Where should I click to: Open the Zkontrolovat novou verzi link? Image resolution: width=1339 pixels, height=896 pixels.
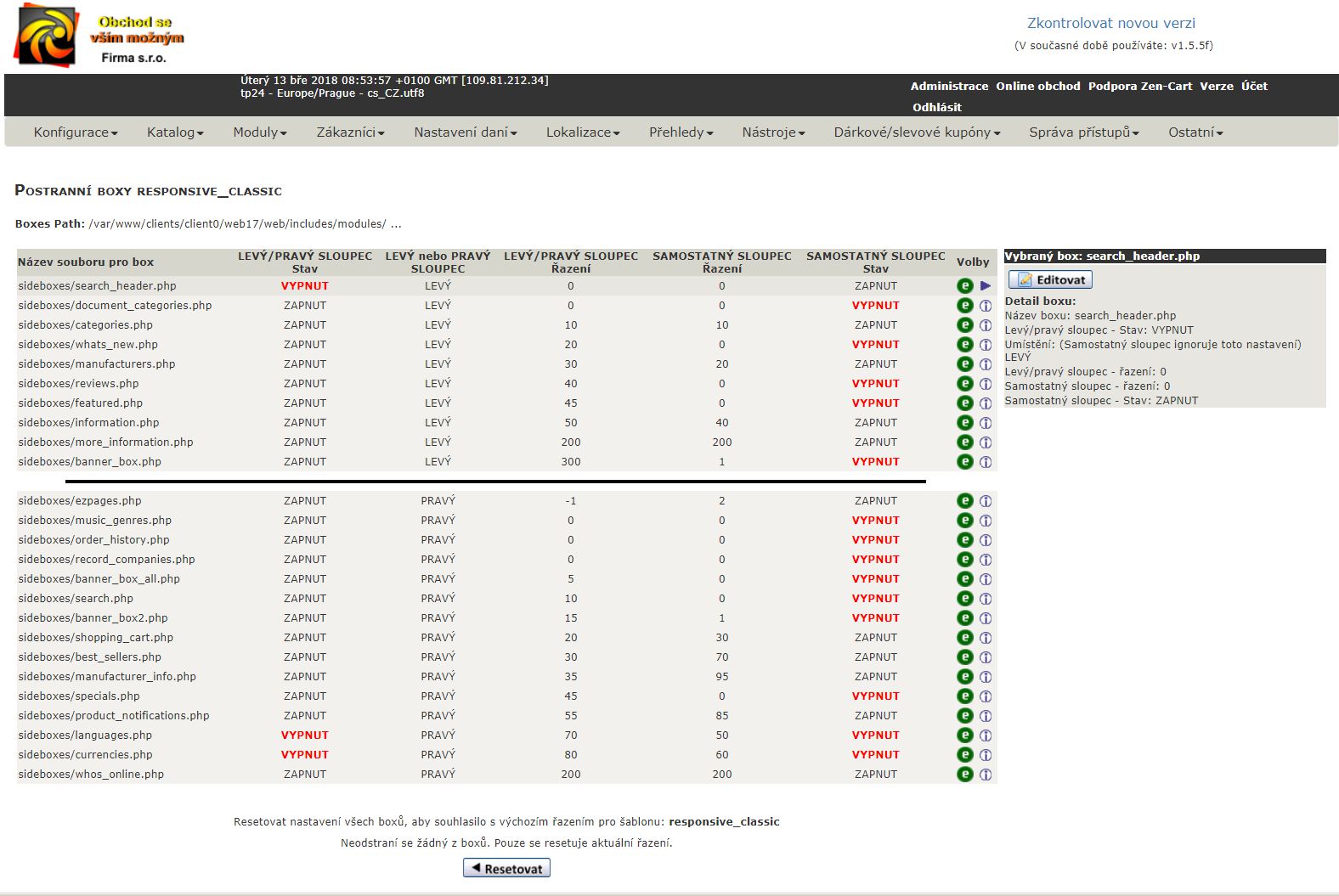[1110, 24]
